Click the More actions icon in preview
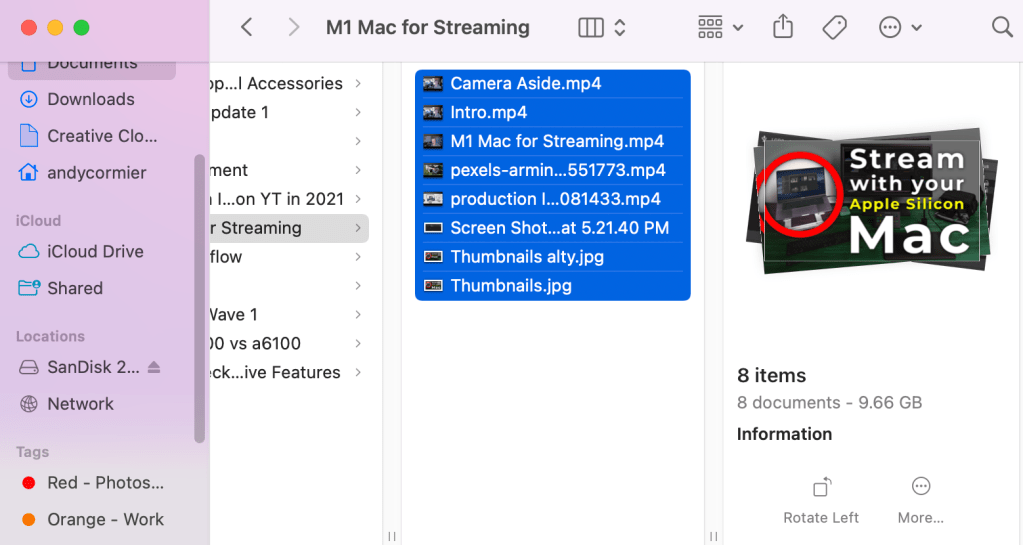This screenshot has width=1023, height=545. (921, 487)
